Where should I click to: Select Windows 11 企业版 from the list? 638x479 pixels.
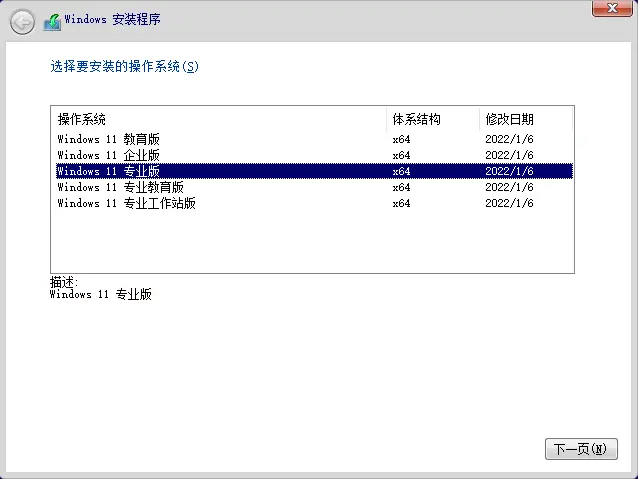point(108,155)
